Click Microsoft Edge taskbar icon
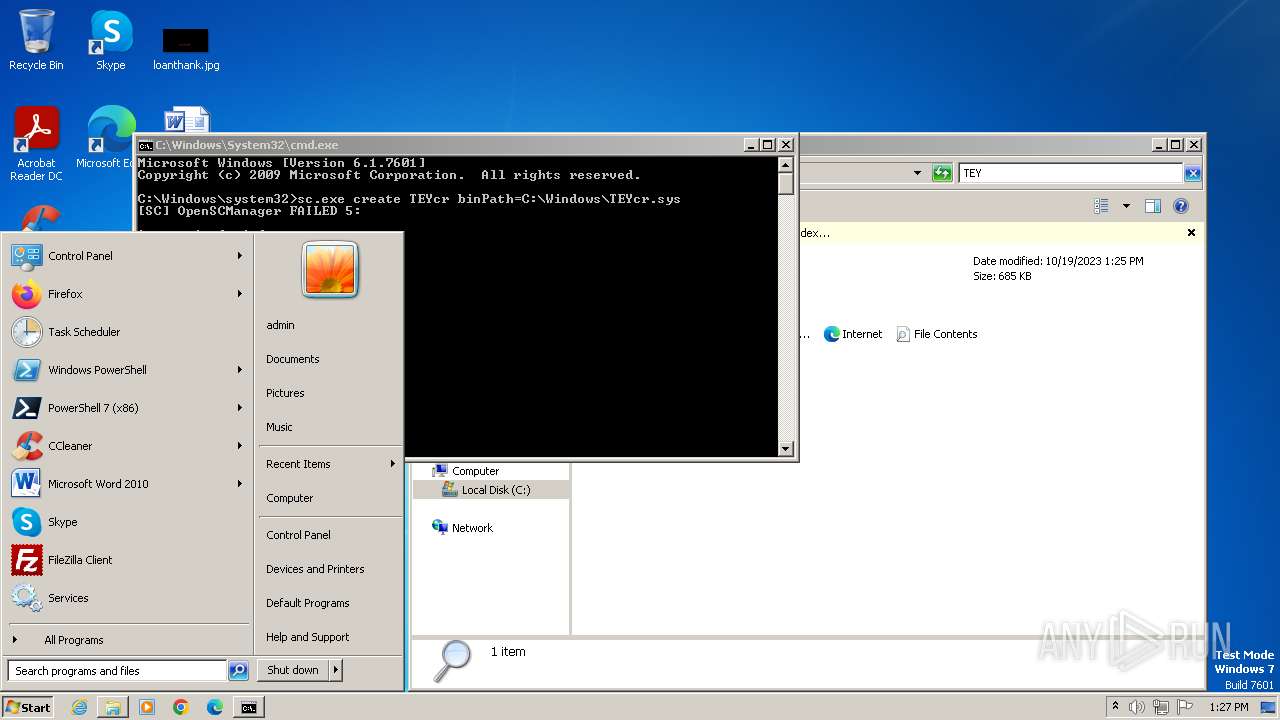Image resolution: width=1280 pixels, height=720 pixels. (x=215, y=707)
